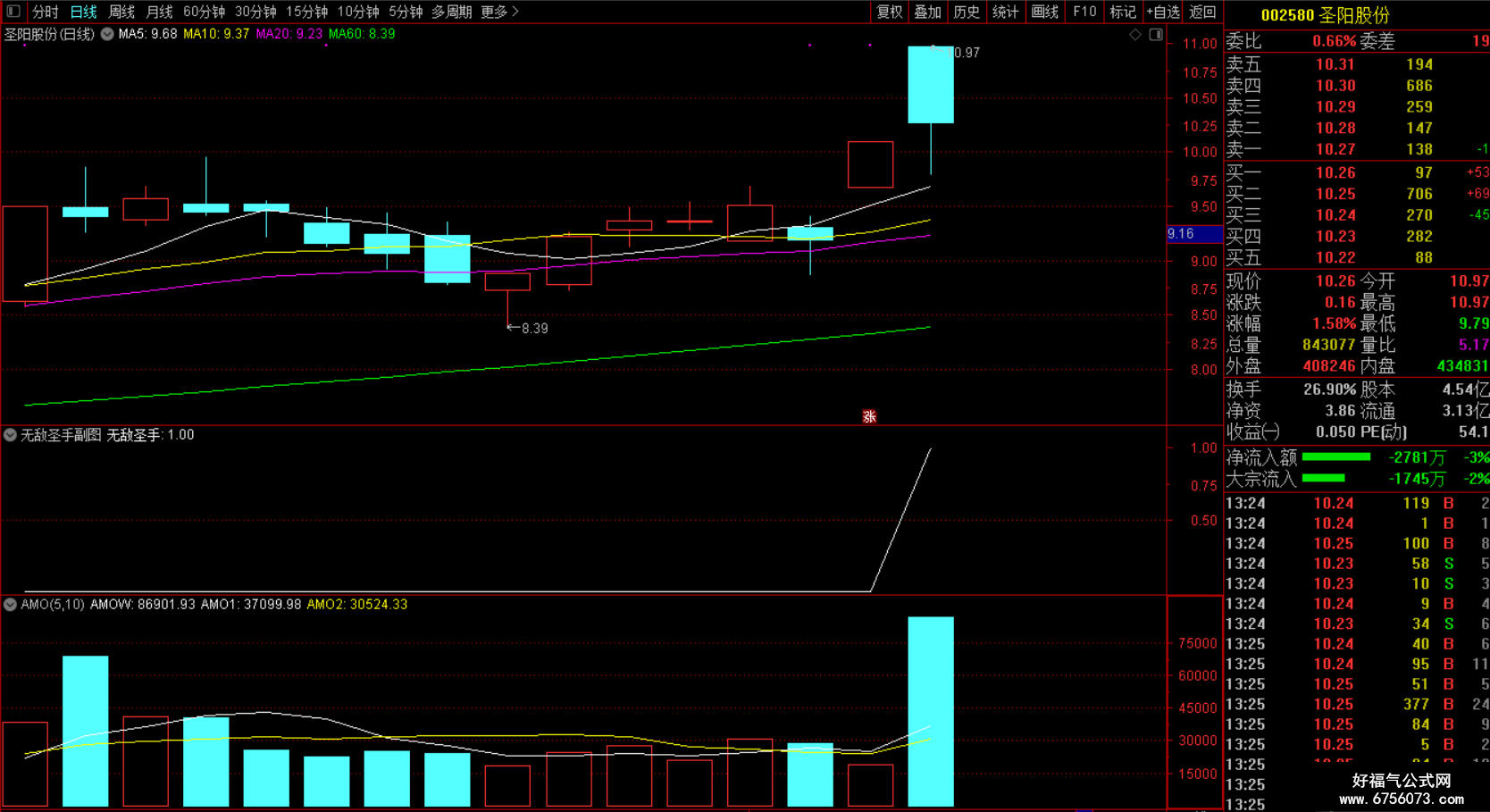1490x812 pixels.
Task: Toggle right info panel icon above chart
Action: tap(1156, 35)
